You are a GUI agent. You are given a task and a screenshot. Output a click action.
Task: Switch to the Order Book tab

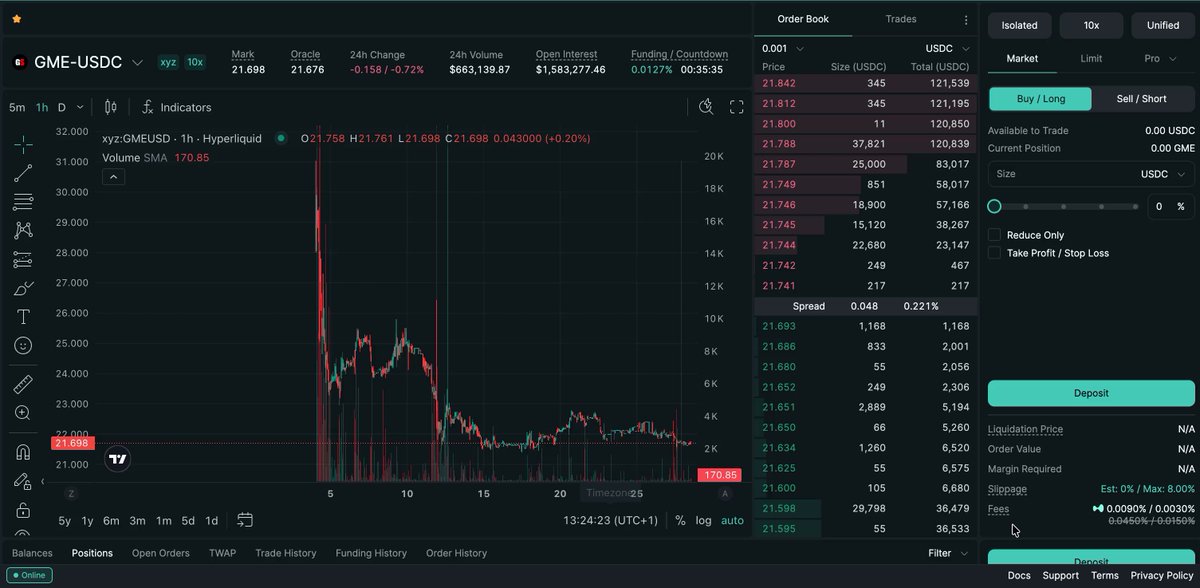pyautogui.click(x=803, y=19)
